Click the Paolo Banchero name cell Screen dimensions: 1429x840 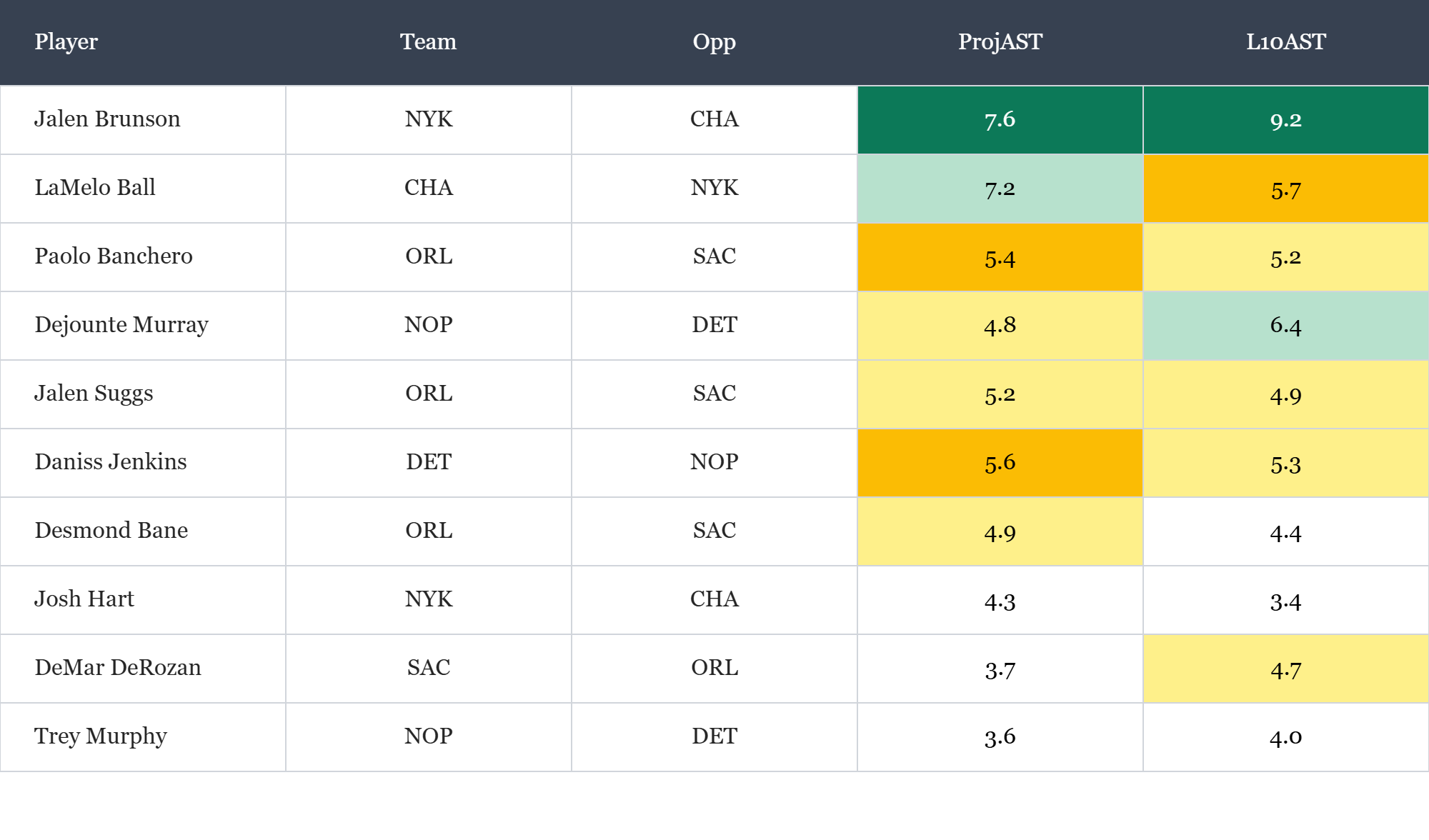click(114, 256)
